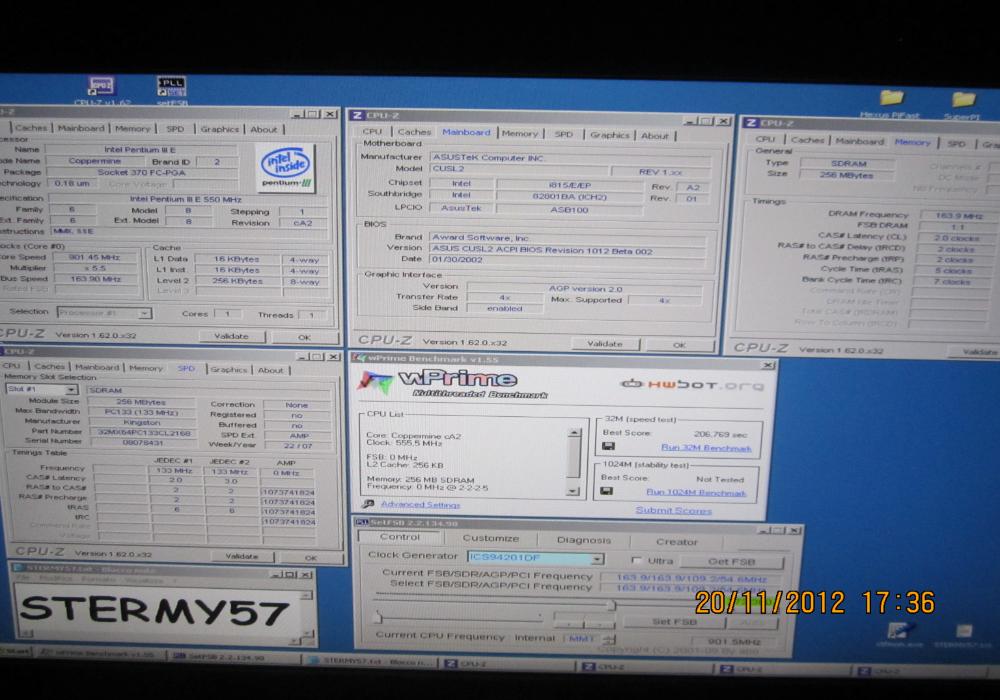Click the save floppy icon under 1024M stability test
This screenshot has width=1000, height=700.
click(x=607, y=491)
